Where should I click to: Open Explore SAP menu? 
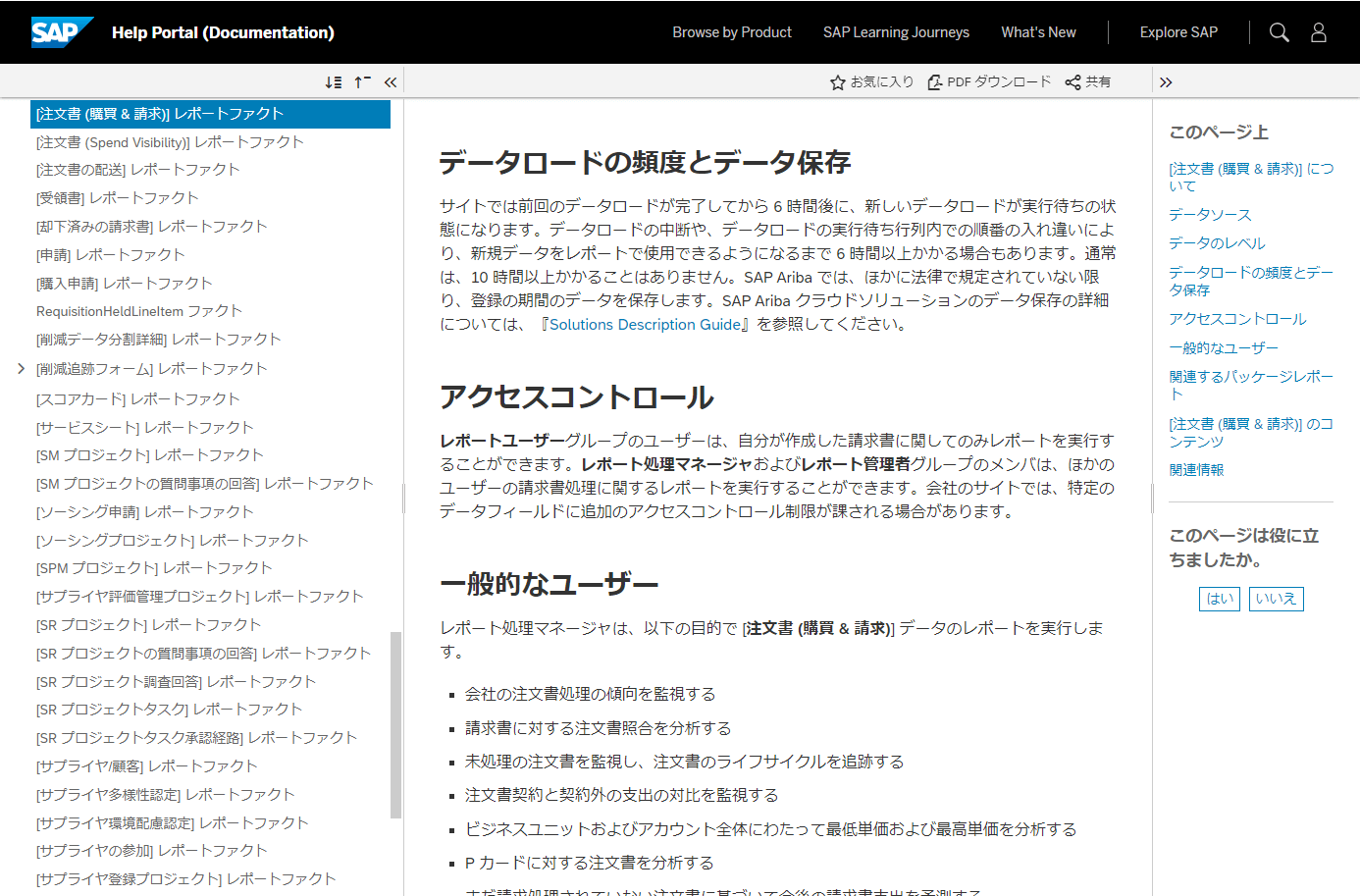[x=1178, y=32]
